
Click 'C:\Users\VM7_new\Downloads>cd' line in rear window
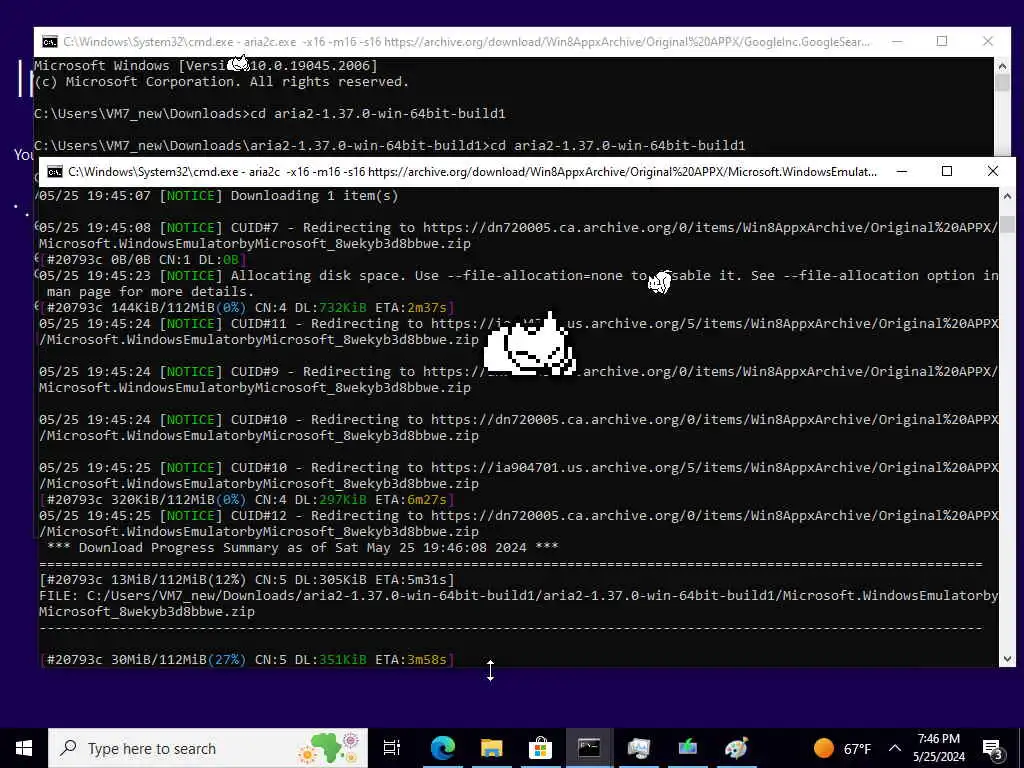270,114
